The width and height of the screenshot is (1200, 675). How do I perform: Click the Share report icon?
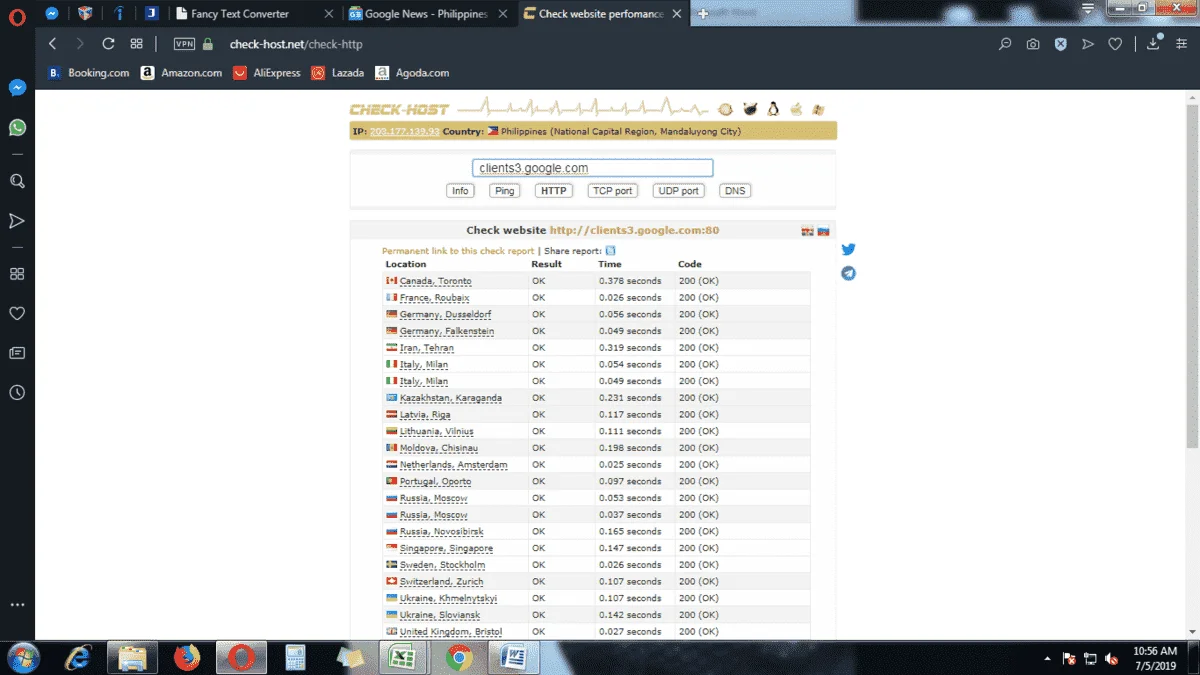click(x=610, y=251)
